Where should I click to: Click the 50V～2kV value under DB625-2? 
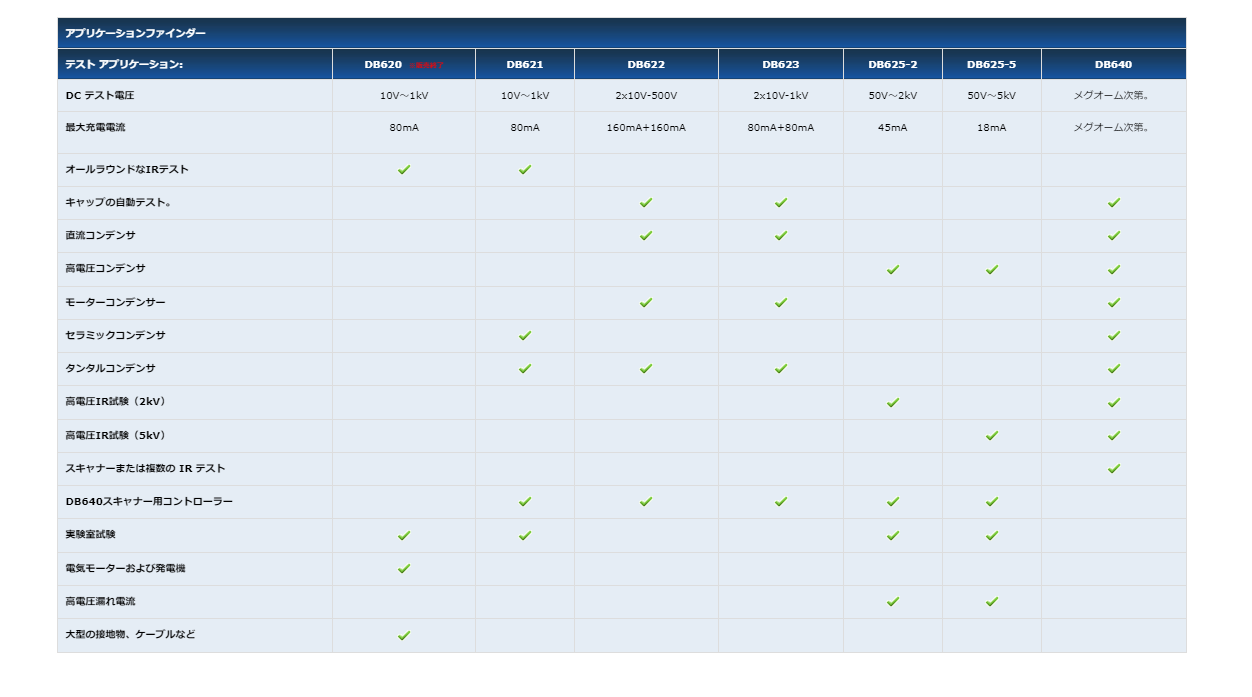coord(893,96)
